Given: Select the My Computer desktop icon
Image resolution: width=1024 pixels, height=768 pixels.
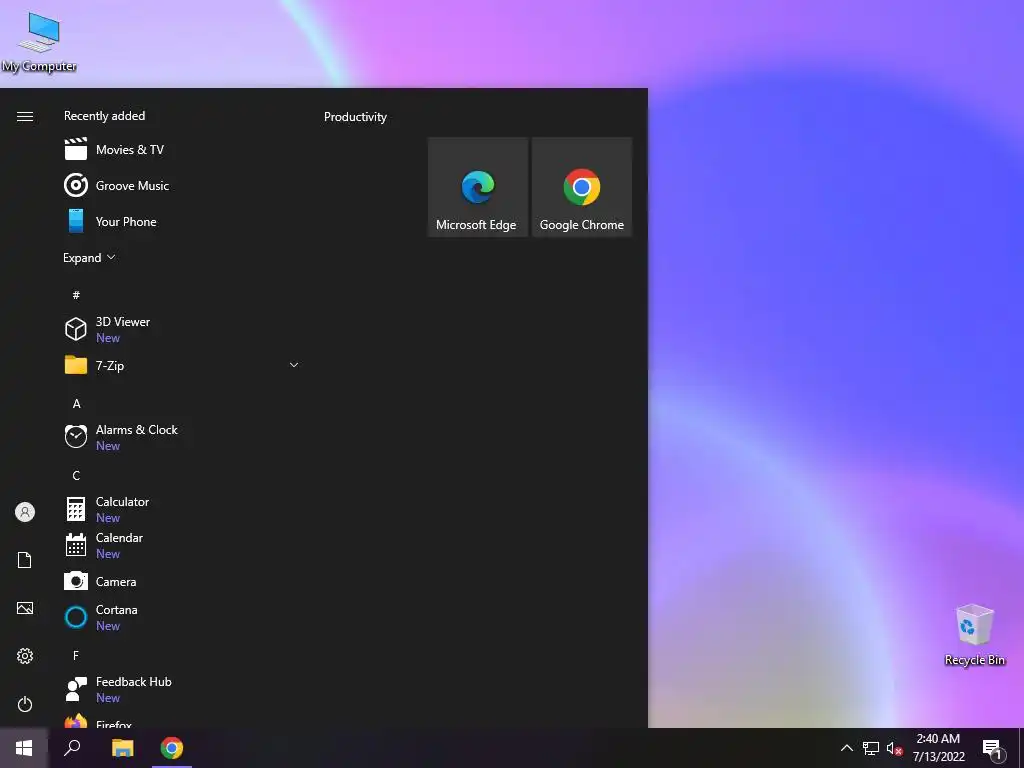Looking at the screenshot, I should point(39,40).
